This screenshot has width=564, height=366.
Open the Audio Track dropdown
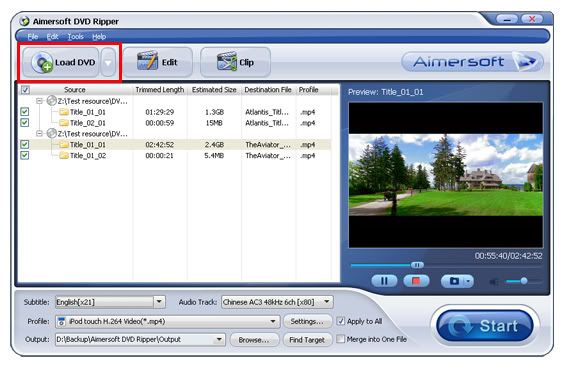pos(327,302)
